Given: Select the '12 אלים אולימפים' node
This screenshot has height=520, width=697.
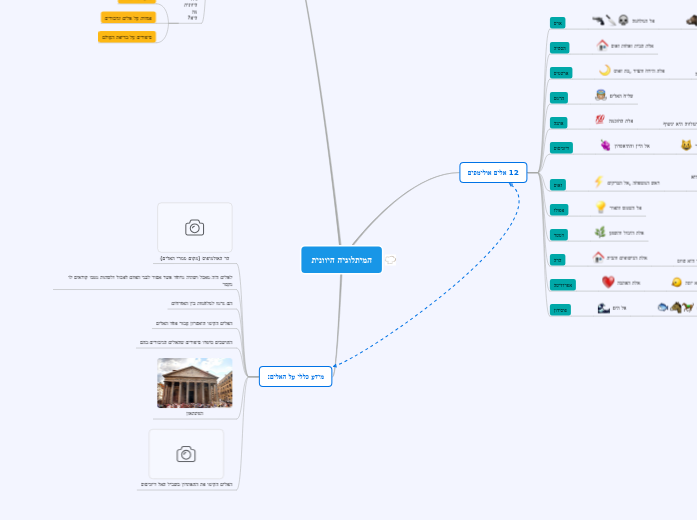Looking at the screenshot, I should (x=493, y=172).
